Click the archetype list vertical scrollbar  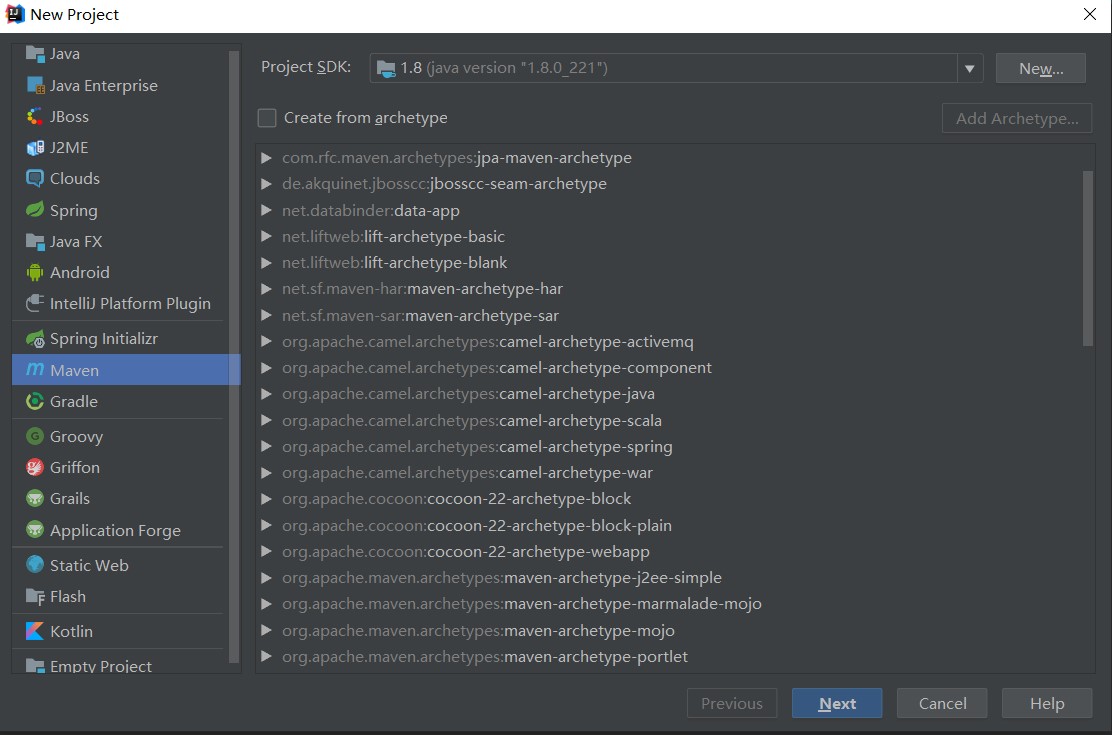click(1087, 258)
